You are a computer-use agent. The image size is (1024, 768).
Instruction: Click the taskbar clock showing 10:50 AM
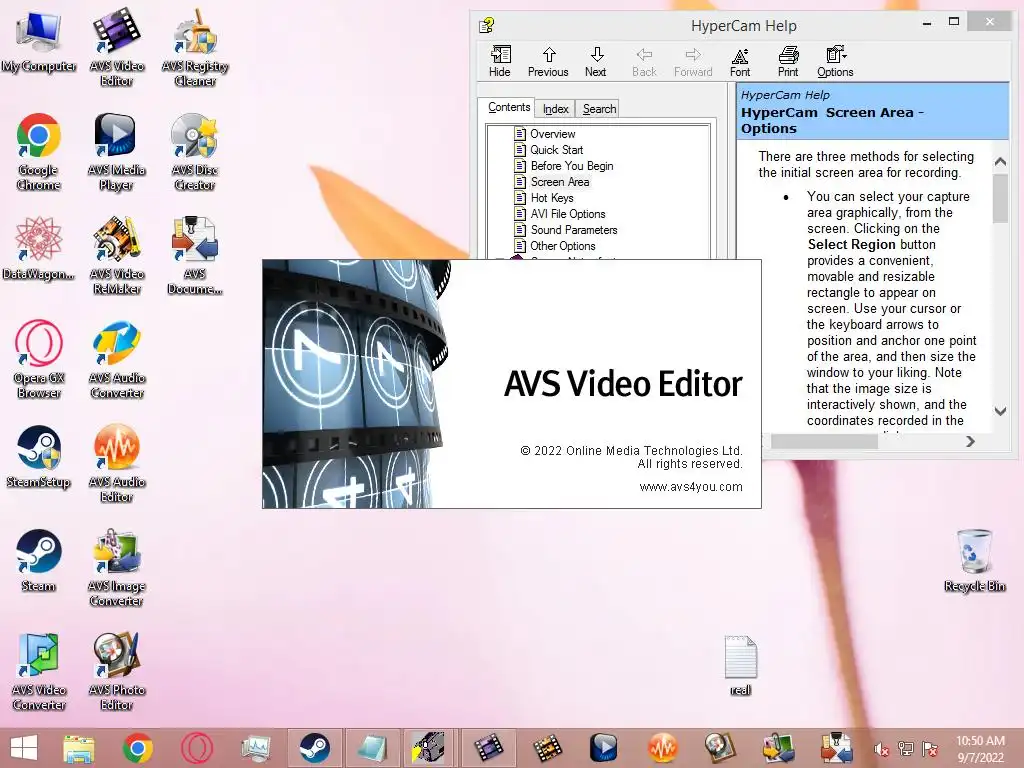tap(980, 749)
